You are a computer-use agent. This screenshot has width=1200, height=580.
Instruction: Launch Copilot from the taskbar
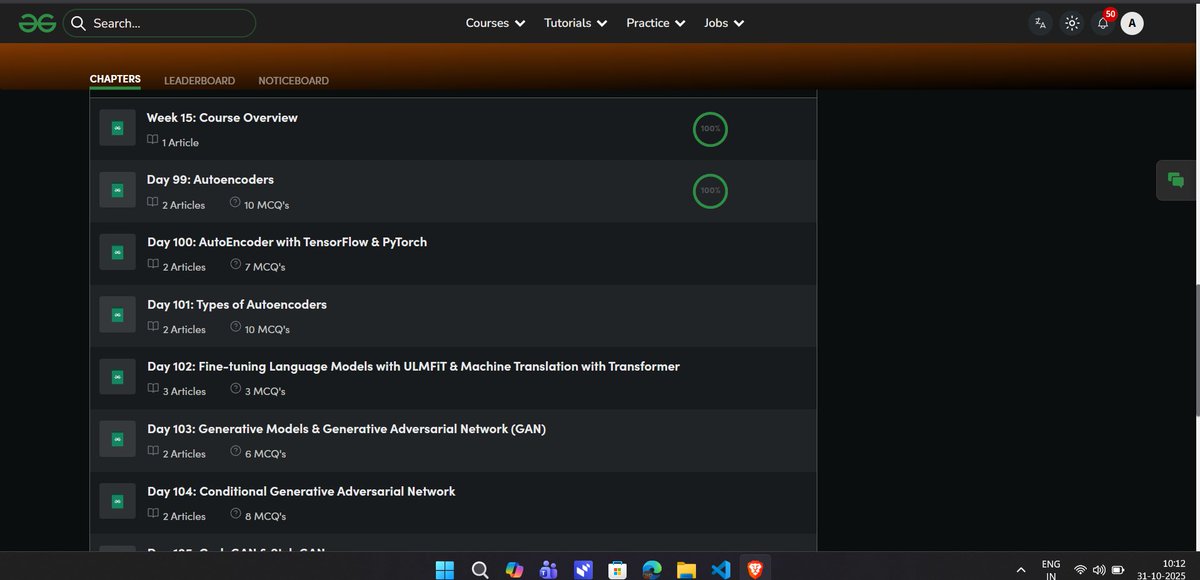coord(514,569)
